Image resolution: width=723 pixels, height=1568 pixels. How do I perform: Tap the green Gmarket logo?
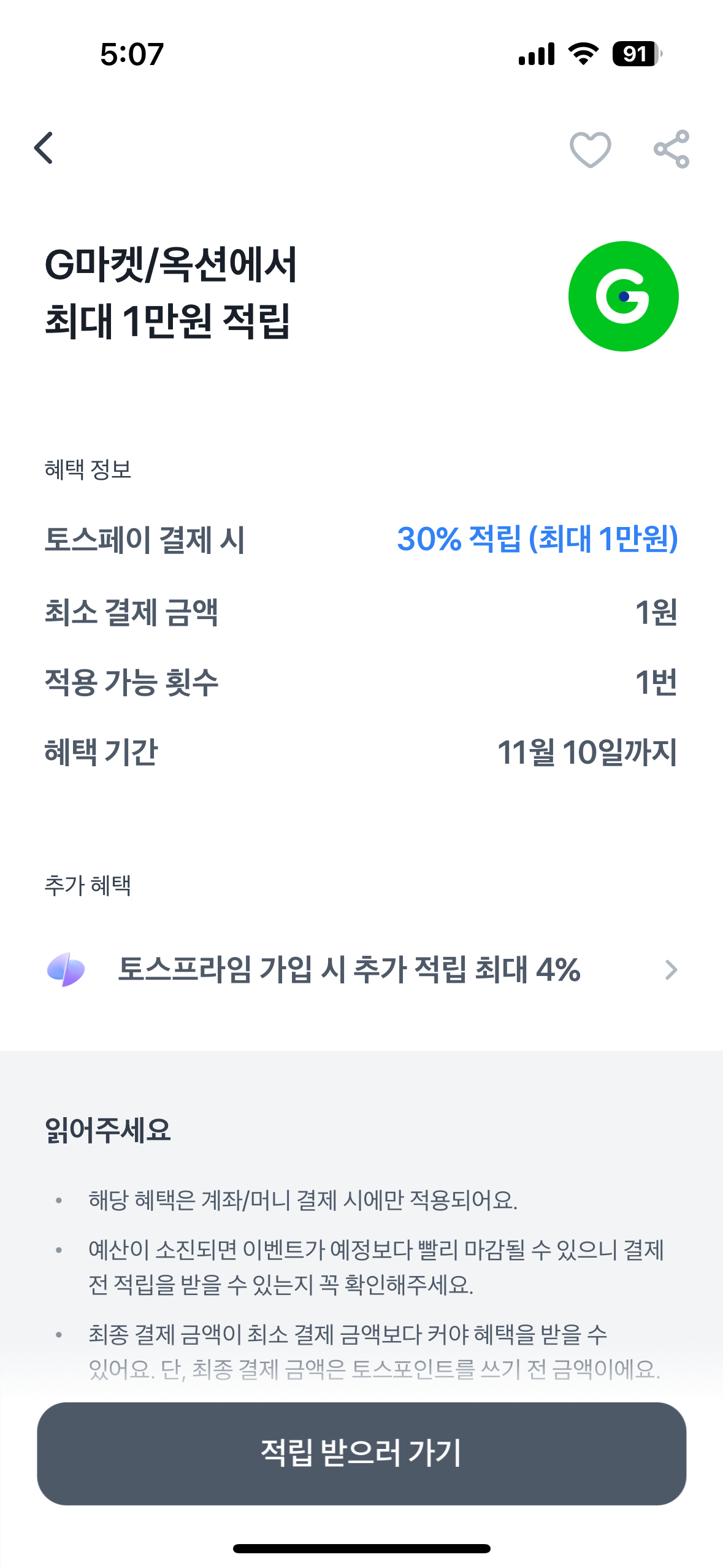(623, 296)
